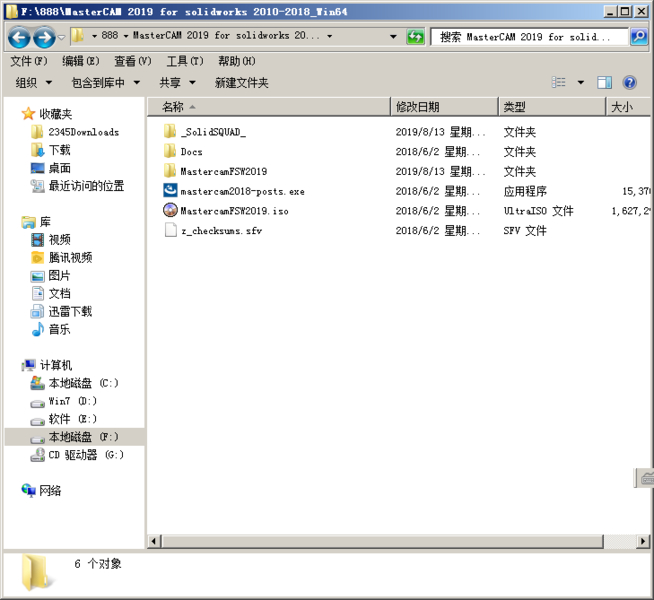Select the z_checksums.sfv file icon

170,230
